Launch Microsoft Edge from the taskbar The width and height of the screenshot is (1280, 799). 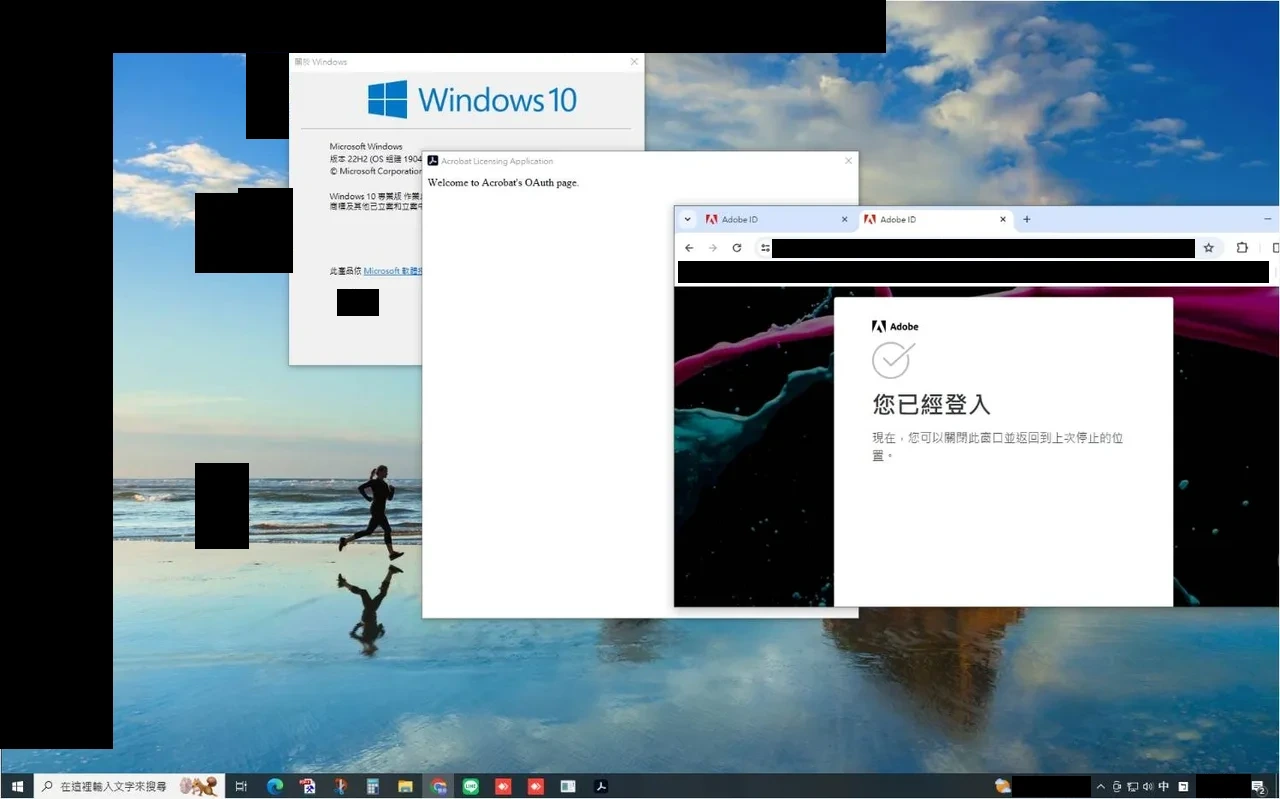tap(275, 787)
